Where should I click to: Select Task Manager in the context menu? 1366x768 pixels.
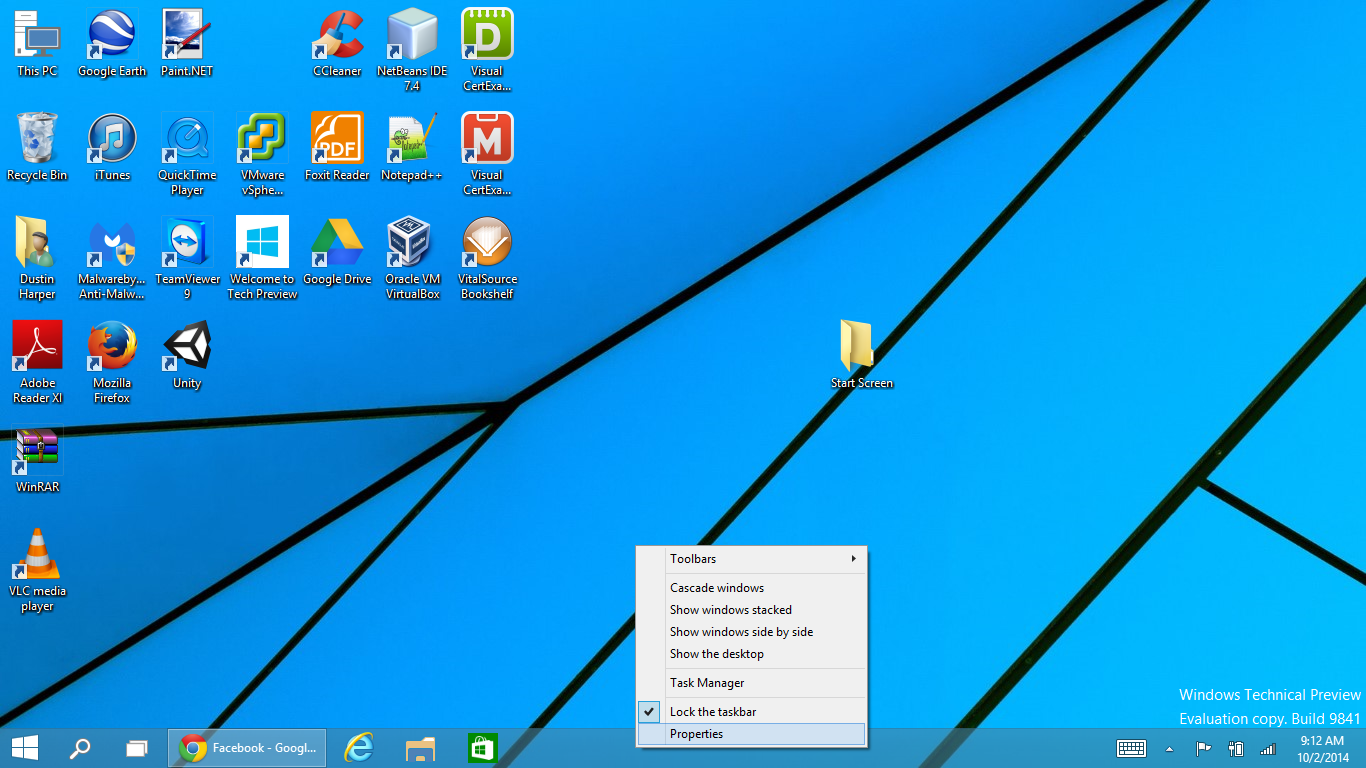[x=707, y=683]
